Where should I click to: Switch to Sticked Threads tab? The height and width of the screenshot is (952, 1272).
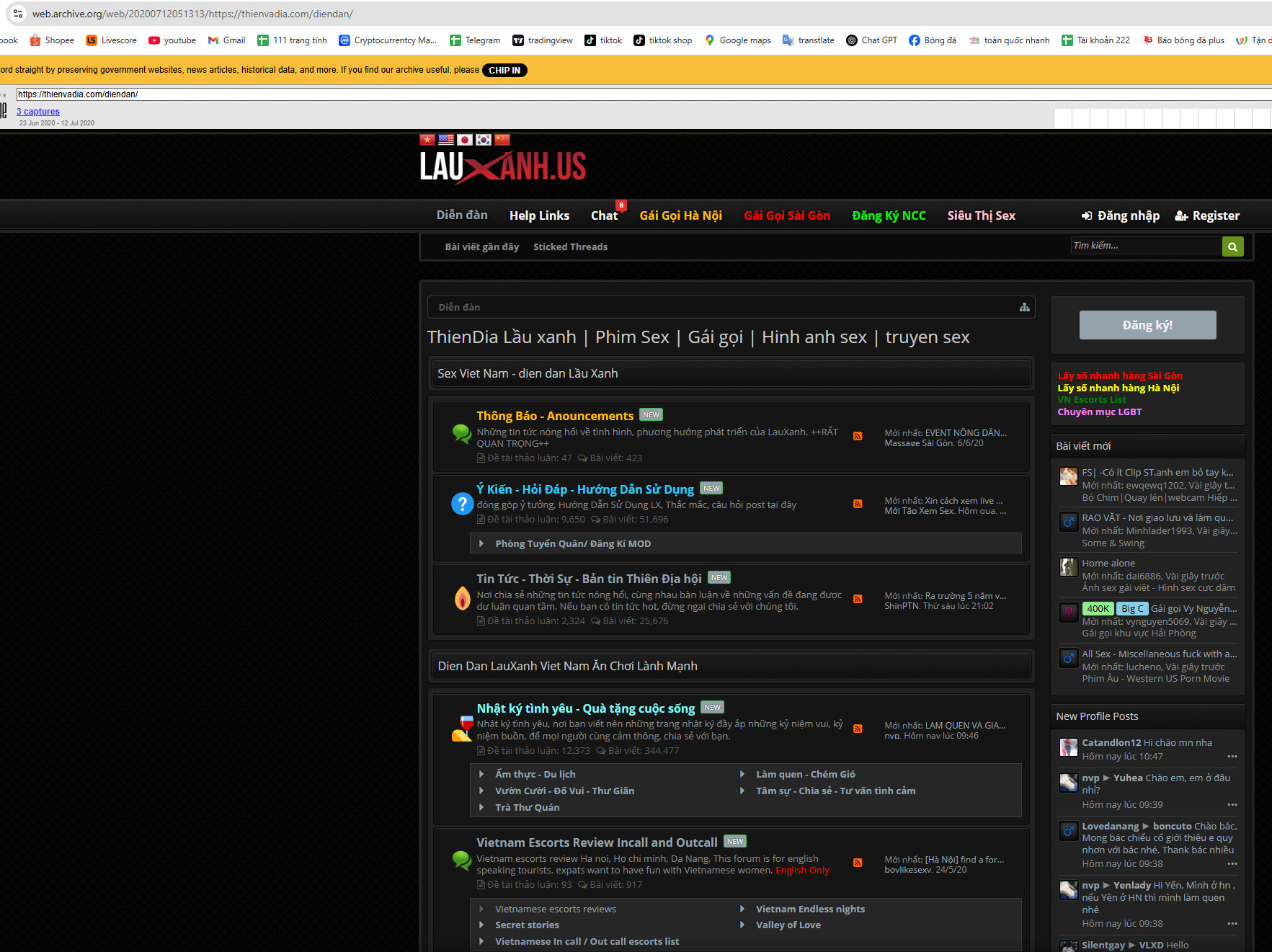click(x=570, y=246)
